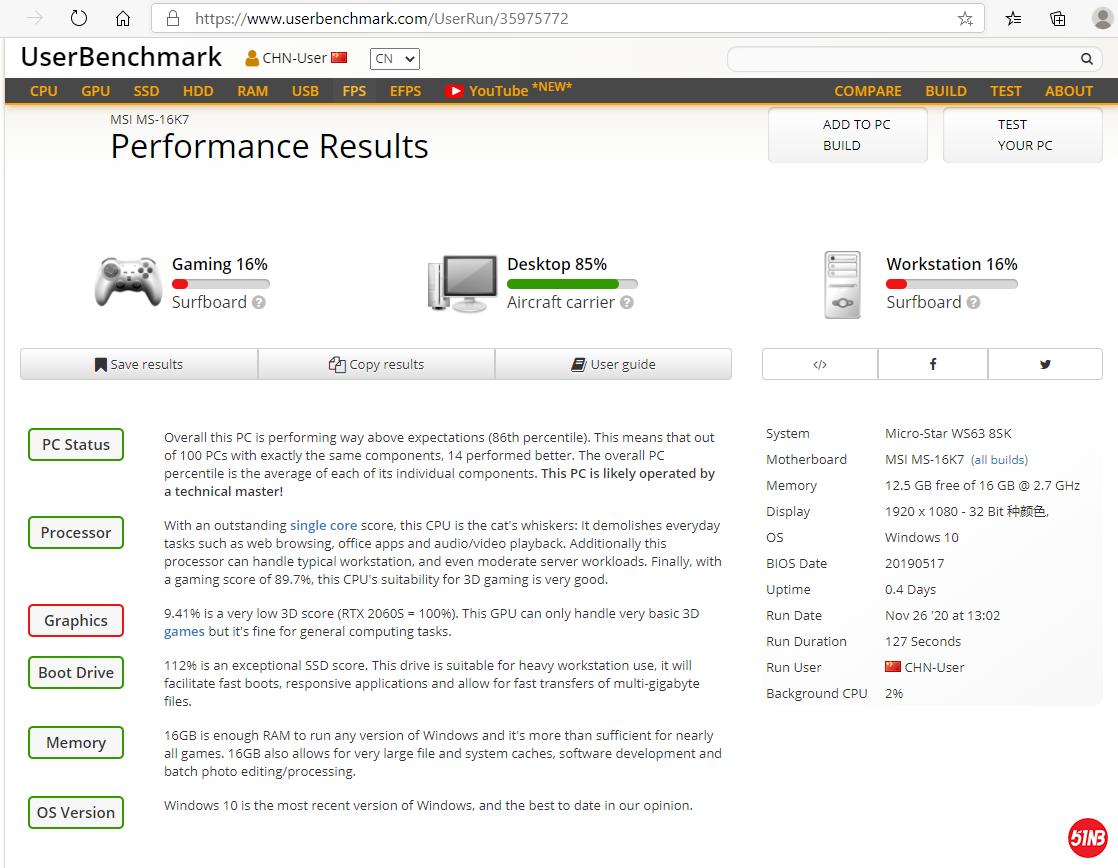Follow the single core link
This screenshot has height=868, width=1118.
pos(323,525)
